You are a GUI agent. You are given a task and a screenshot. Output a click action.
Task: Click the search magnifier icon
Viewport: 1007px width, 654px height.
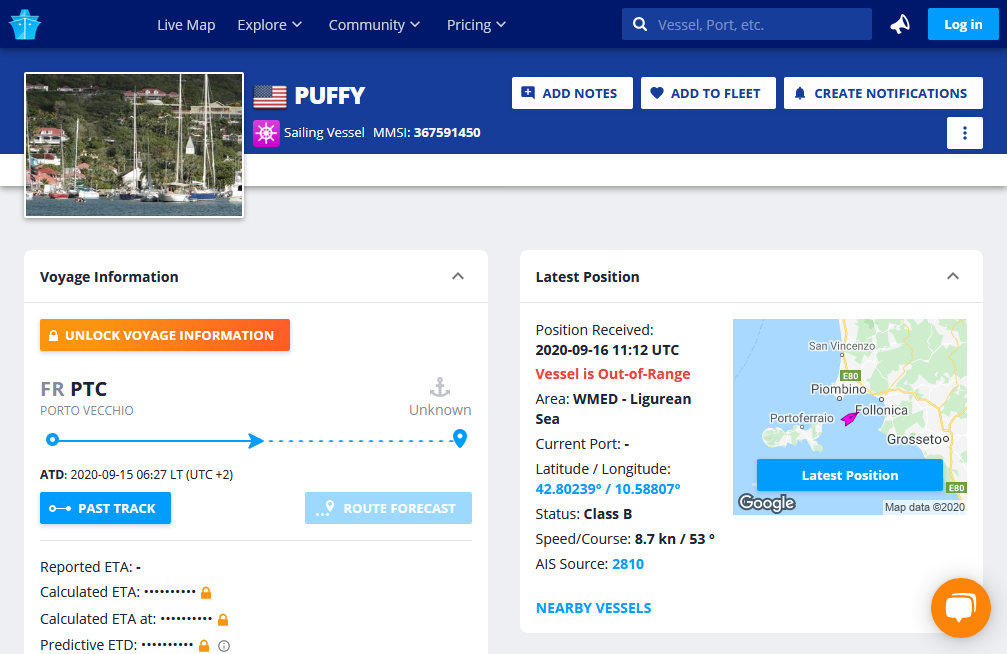(x=640, y=24)
